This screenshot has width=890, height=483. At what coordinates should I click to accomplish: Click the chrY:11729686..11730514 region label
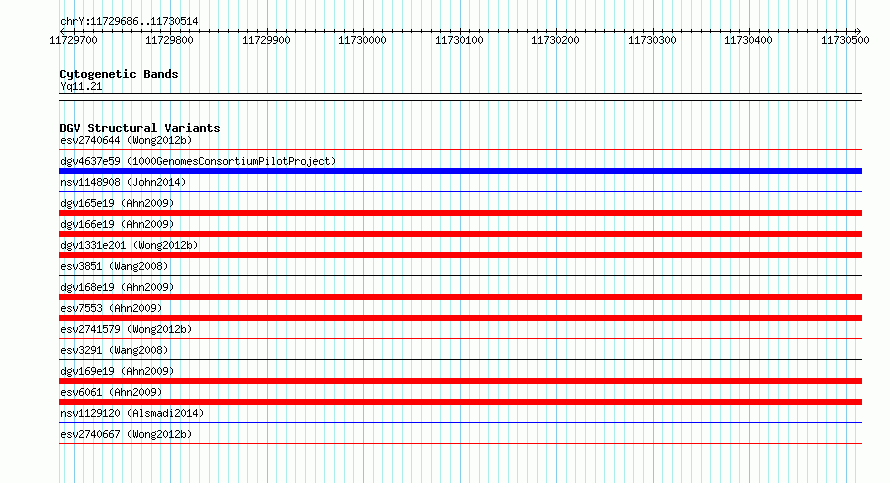coord(129,22)
